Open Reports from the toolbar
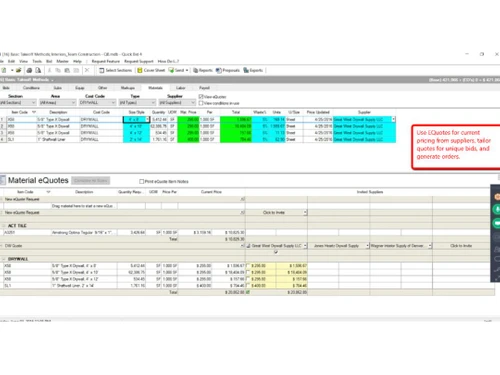500x375 pixels. (x=203, y=70)
